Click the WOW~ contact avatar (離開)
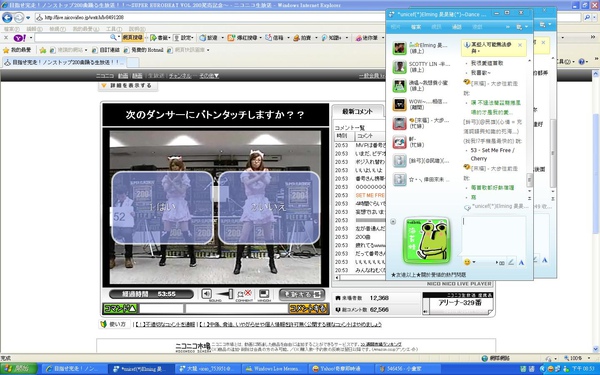 click(399, 104)
